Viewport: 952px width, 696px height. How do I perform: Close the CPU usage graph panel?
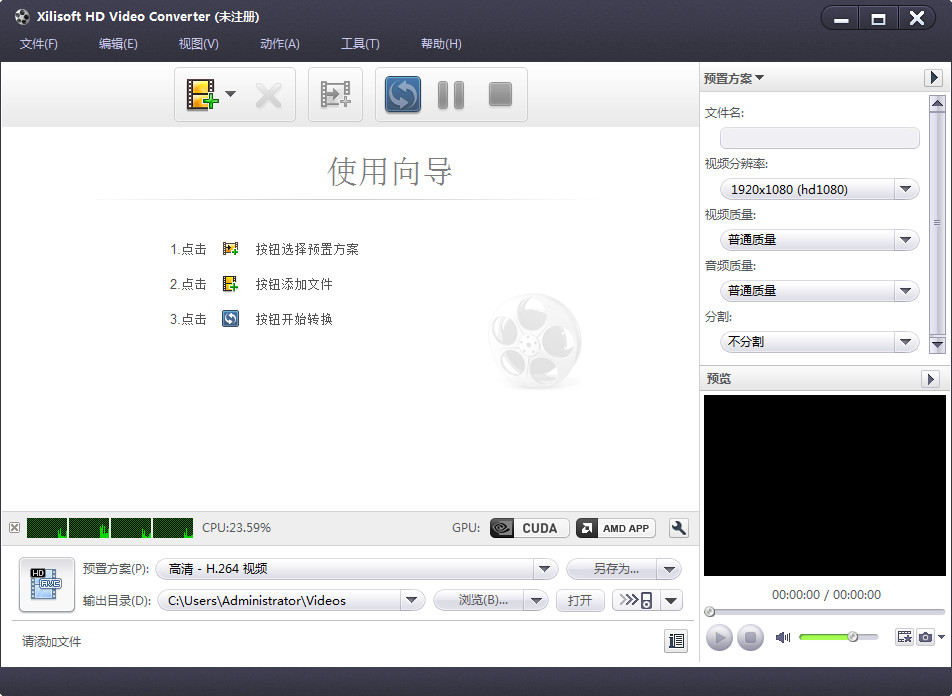point(15,527)
